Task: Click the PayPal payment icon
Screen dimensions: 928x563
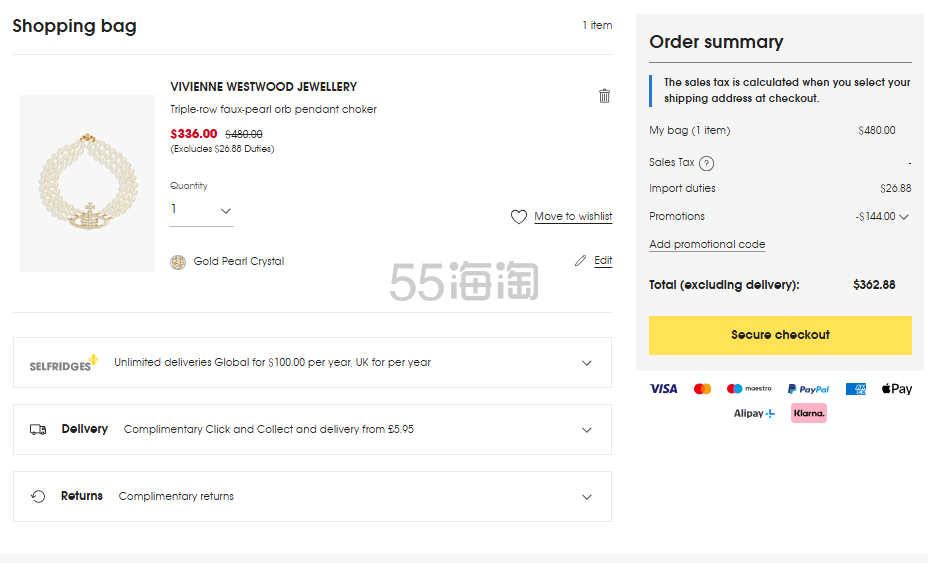Action: click(808, 389)
